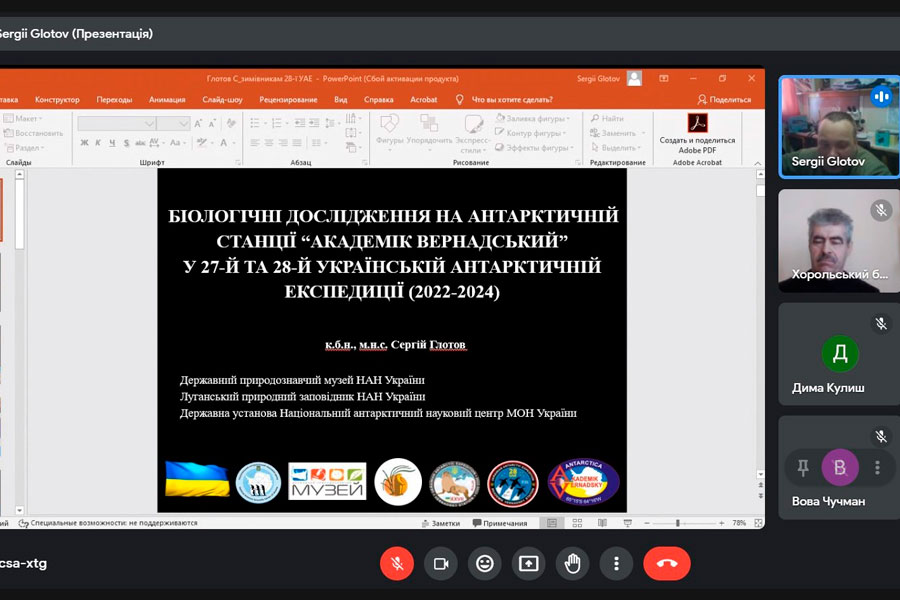Click the Sergii Glotov account avatar in PowerPoint
The width and height of the screenshot is (900, 600).
(x=634, y=79)
